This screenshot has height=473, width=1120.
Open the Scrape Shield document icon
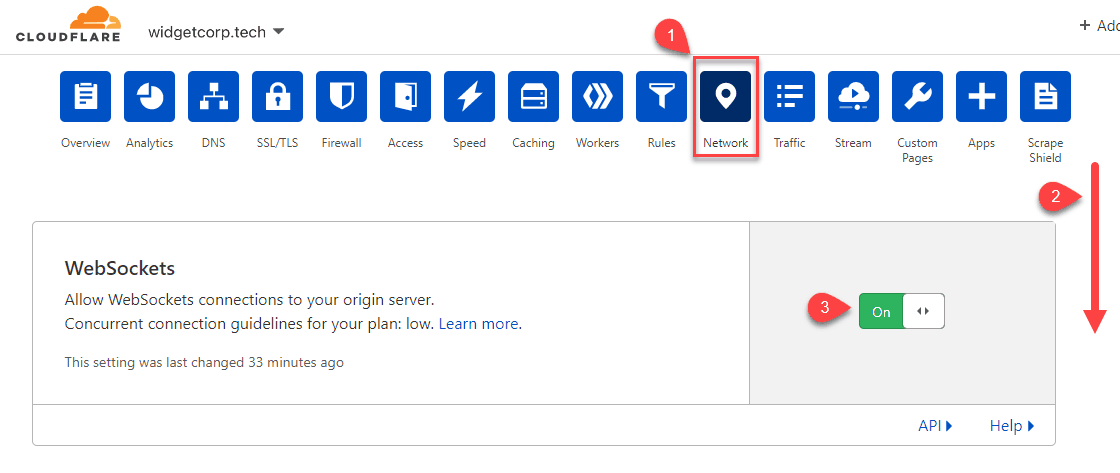pyautogui.click(x=1045, y=97)
